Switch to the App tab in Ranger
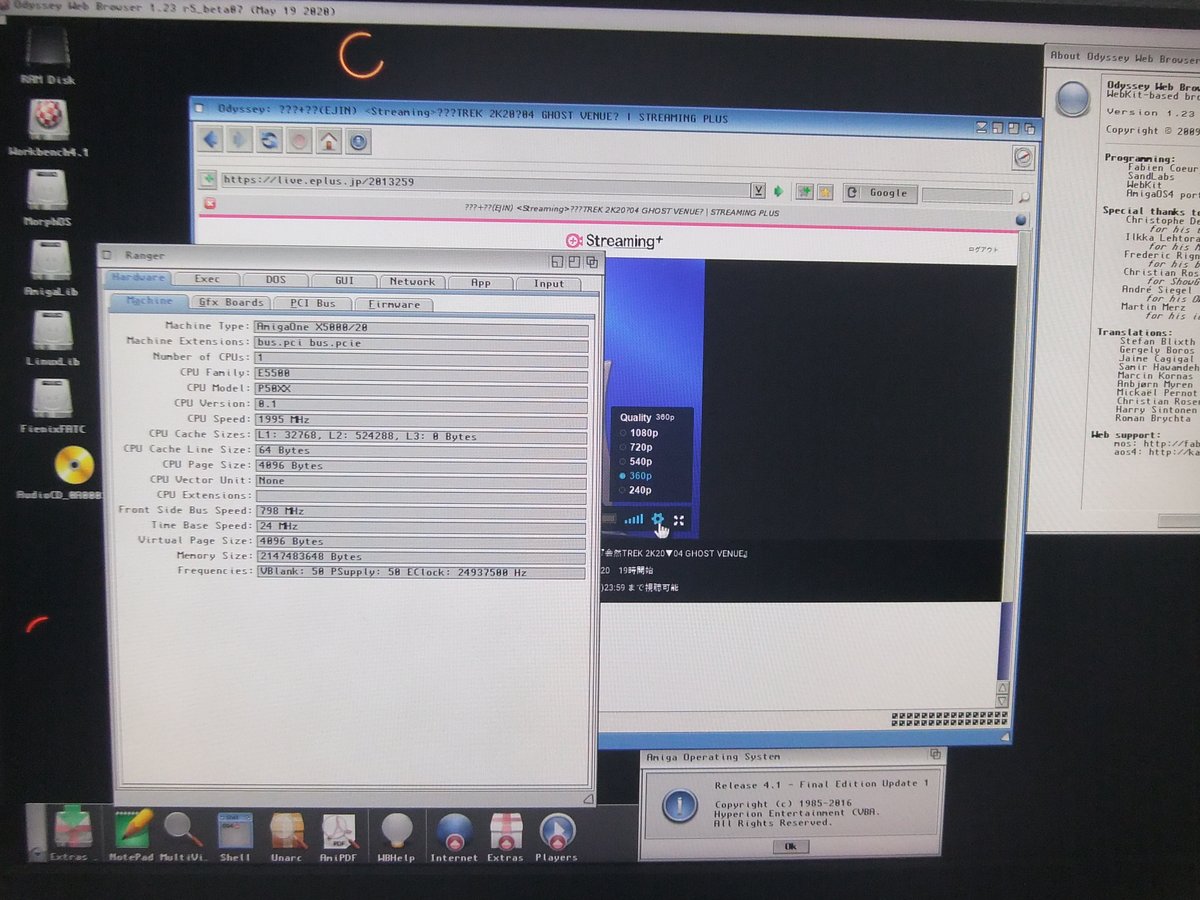The width and height of the screenshot is (1200, 900). (x=480, y=283)
